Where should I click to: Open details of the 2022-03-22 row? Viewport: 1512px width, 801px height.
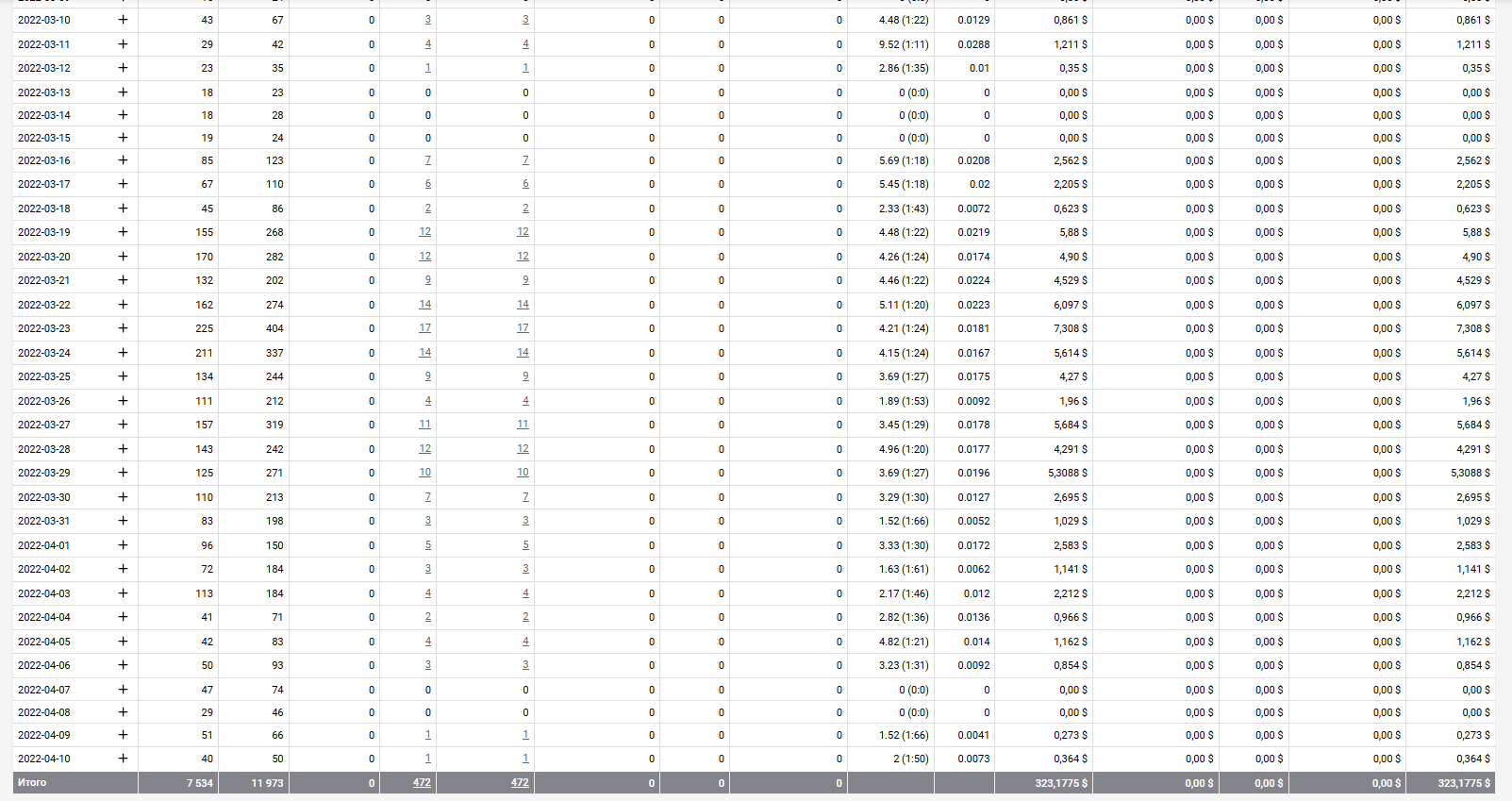pyautogui.click(x=123, y=305)
